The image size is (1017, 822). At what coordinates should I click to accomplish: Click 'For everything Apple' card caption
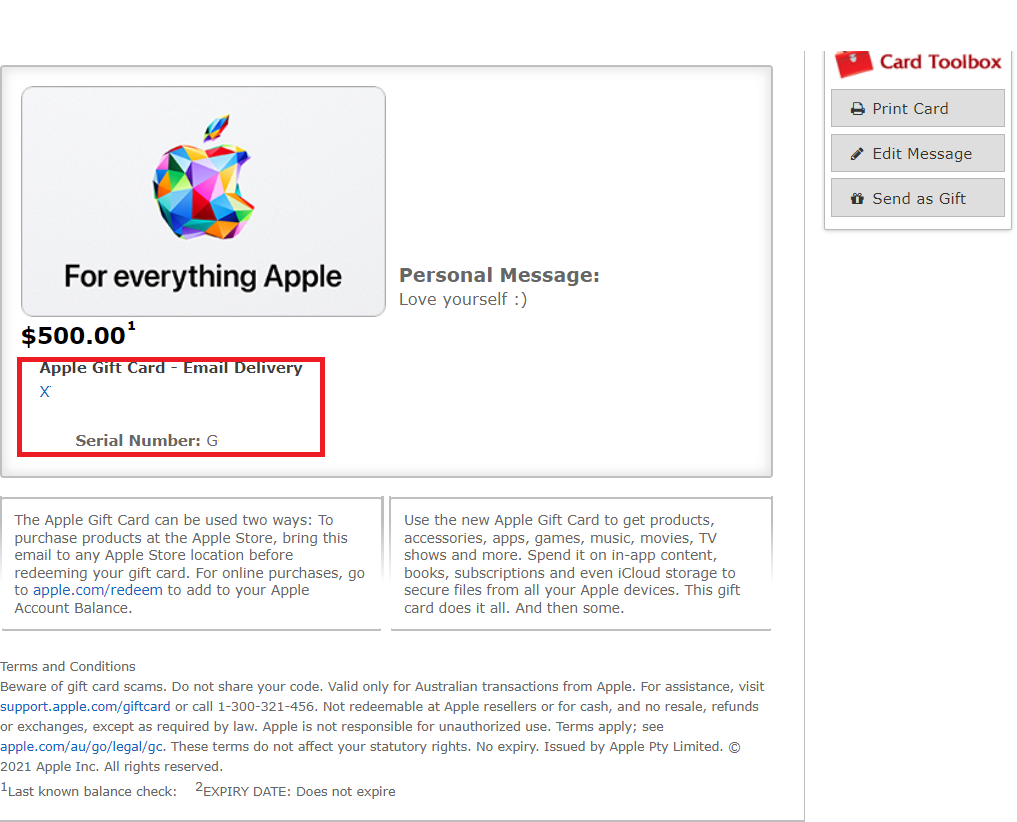point(203,277)
